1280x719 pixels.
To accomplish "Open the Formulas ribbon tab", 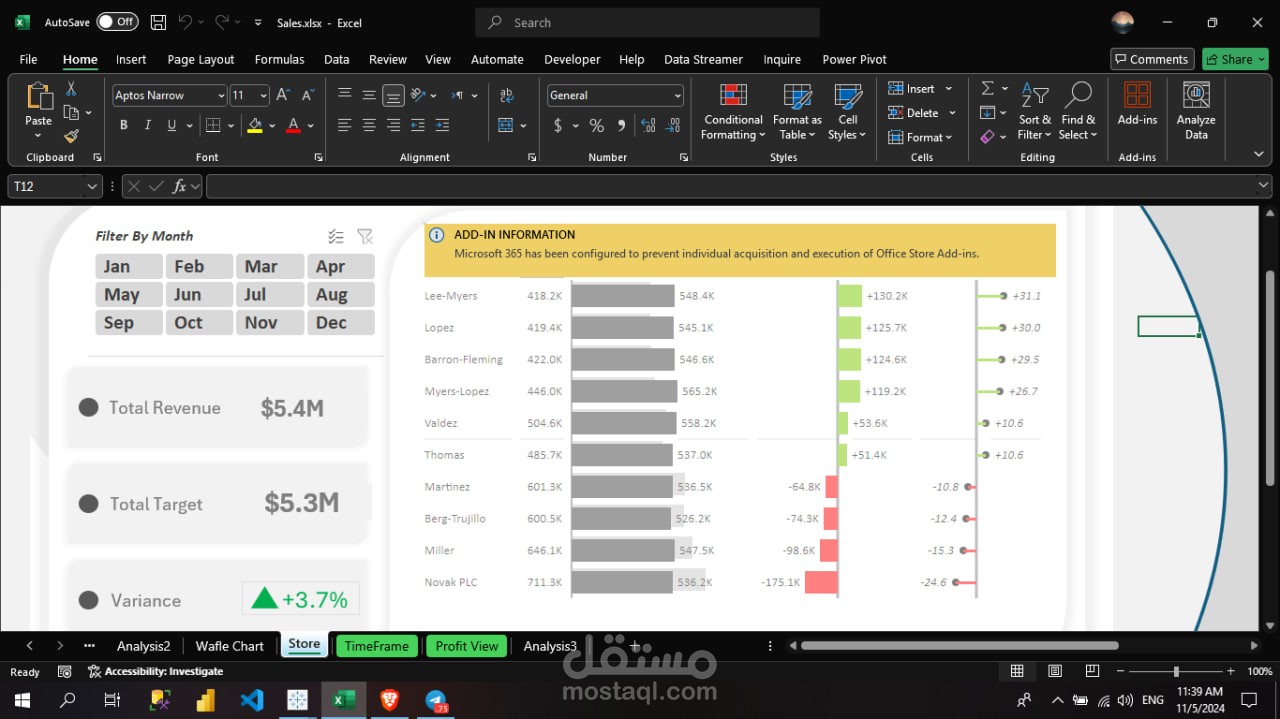I will [x=279, y=59].
